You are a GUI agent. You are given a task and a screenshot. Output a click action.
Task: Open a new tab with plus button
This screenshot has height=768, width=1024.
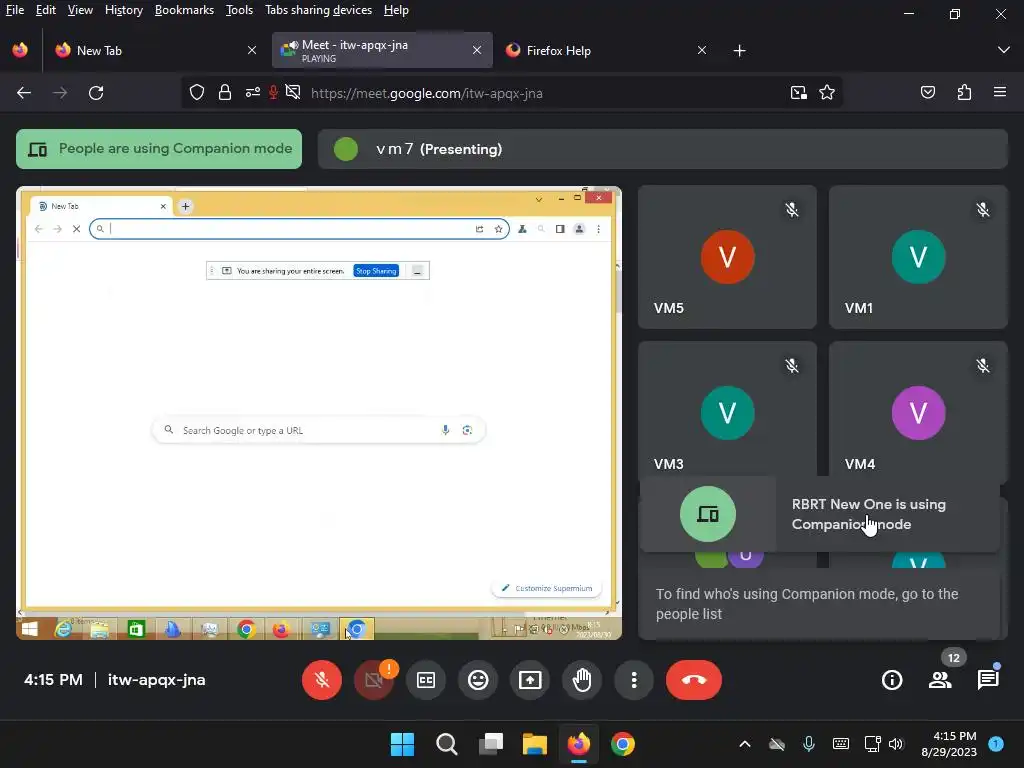[x=739, y=50]
